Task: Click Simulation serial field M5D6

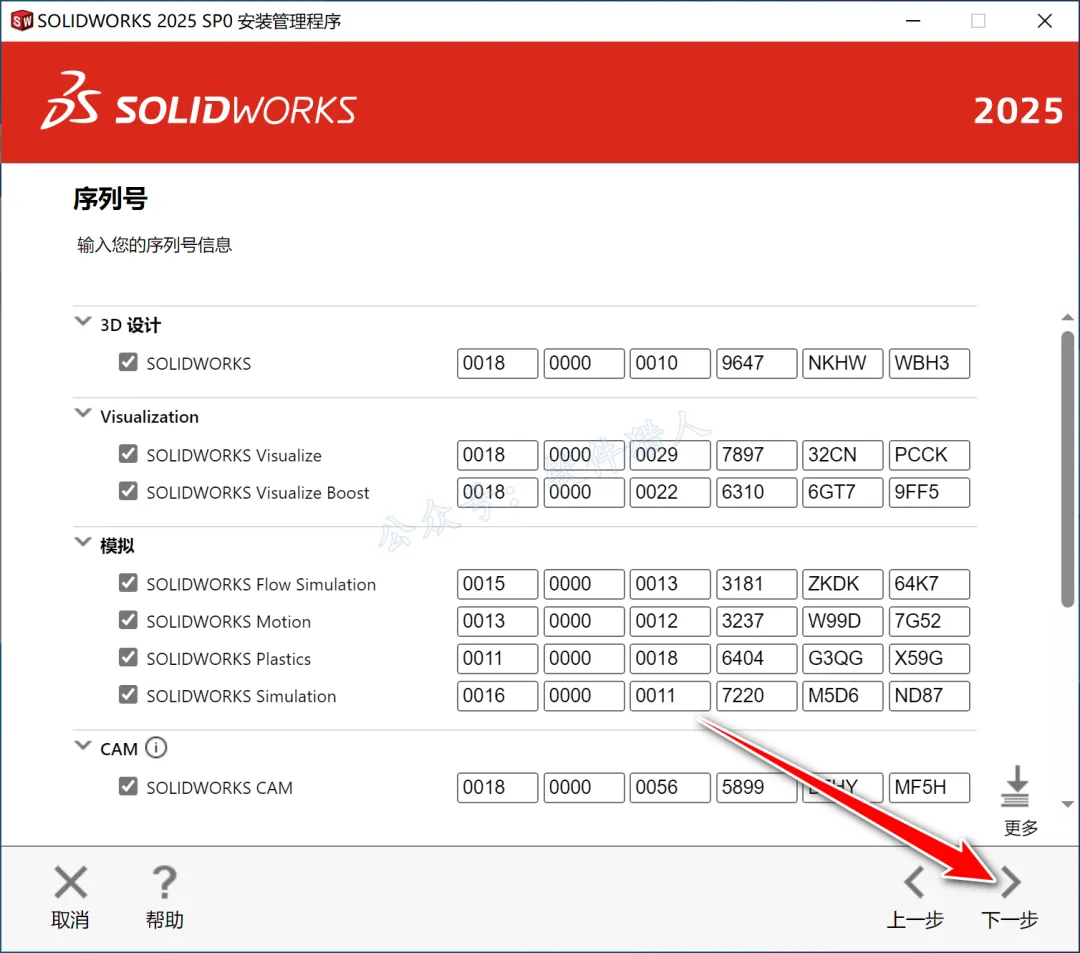Action: (842, 695)
